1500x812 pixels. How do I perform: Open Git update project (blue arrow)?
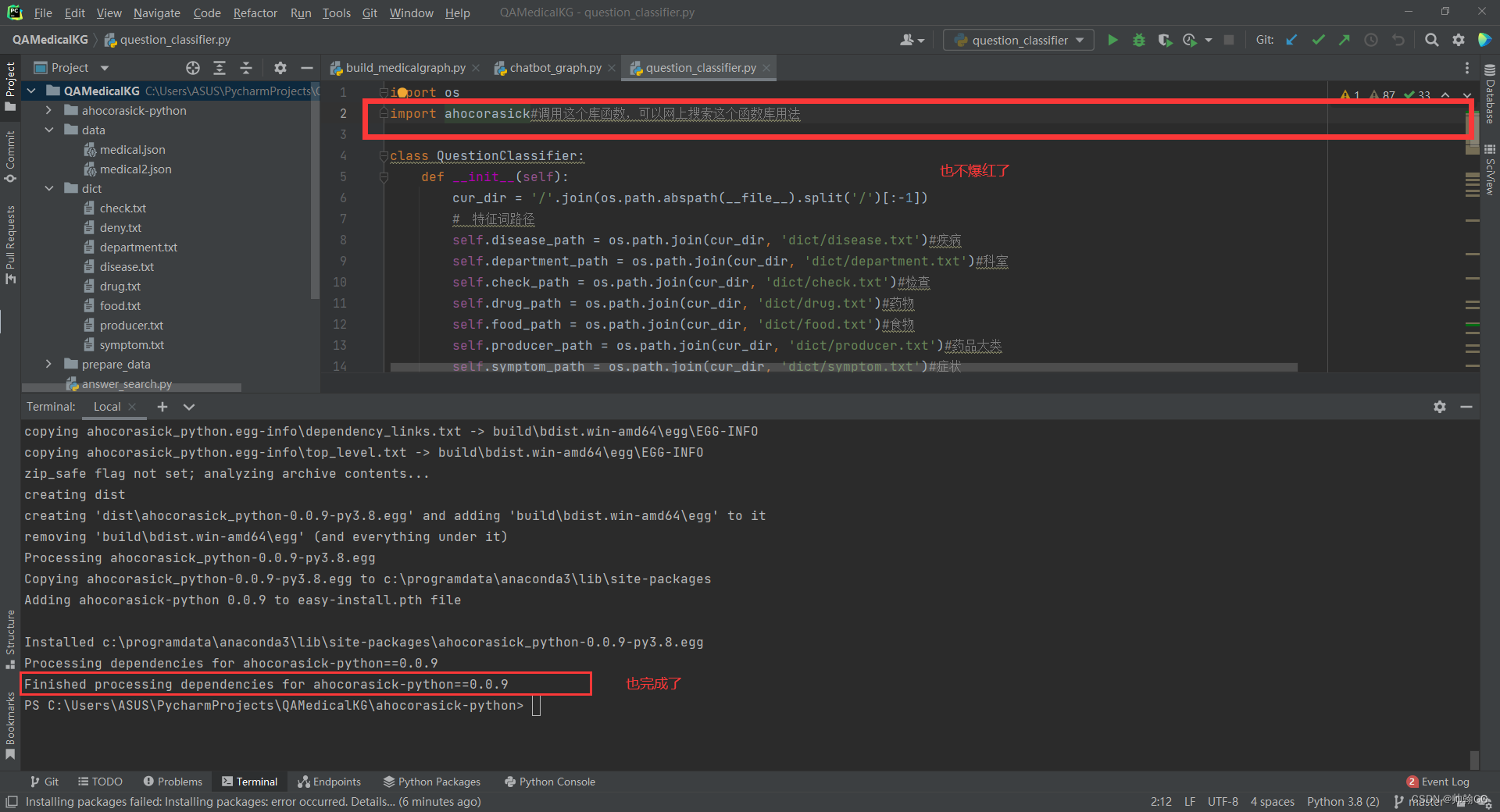coord(1291,39)
